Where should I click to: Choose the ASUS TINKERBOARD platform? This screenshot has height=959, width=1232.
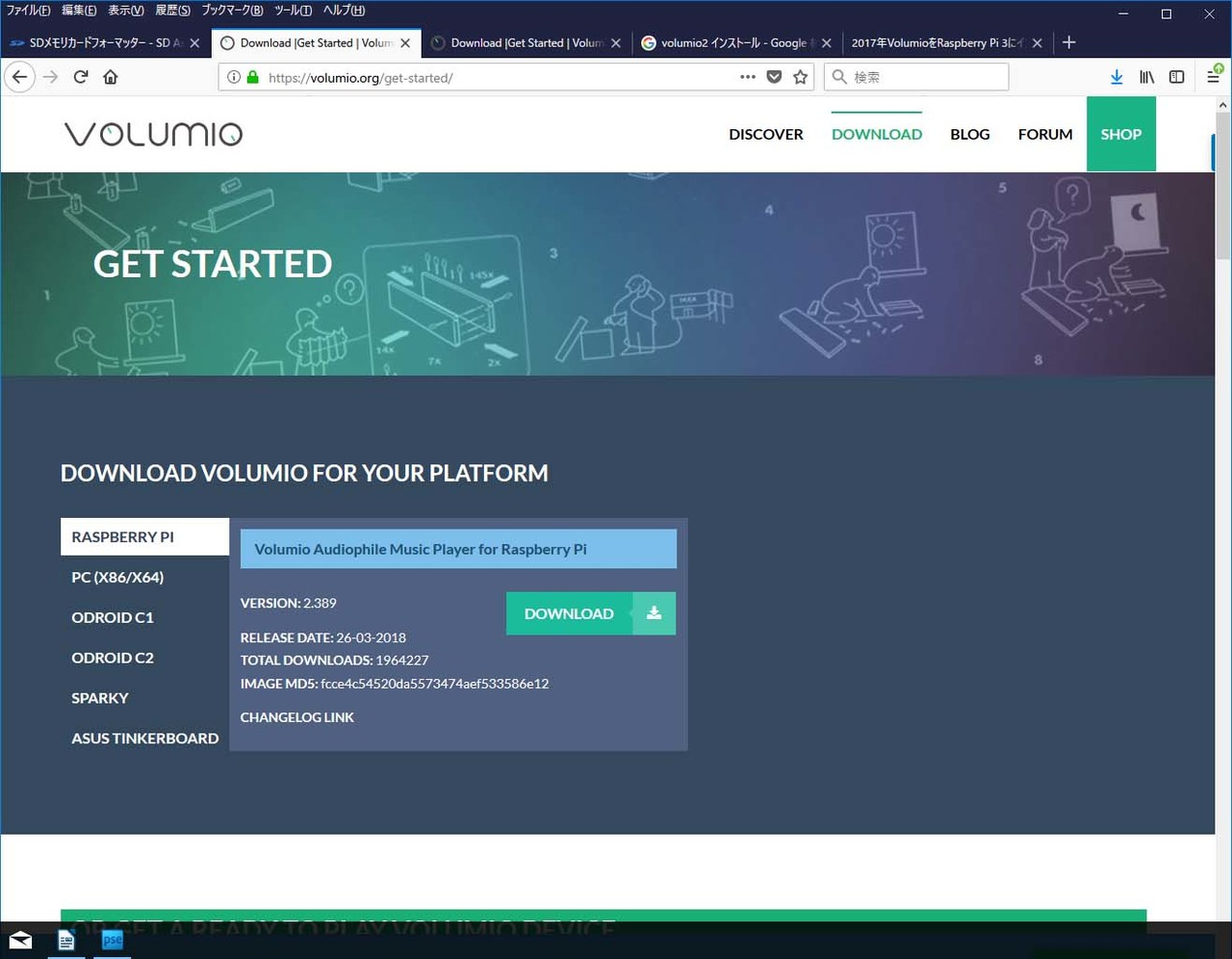point(144,739)
